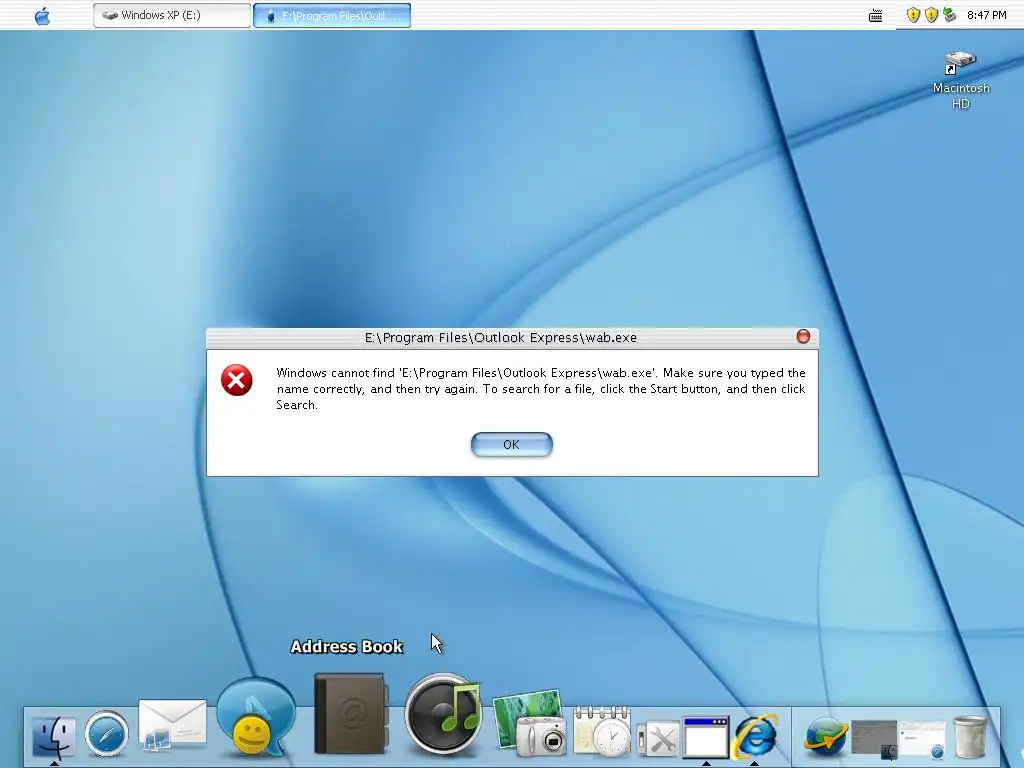
Task: Click the keyboard icon in the system tray
Action: [x=876, y=16]
